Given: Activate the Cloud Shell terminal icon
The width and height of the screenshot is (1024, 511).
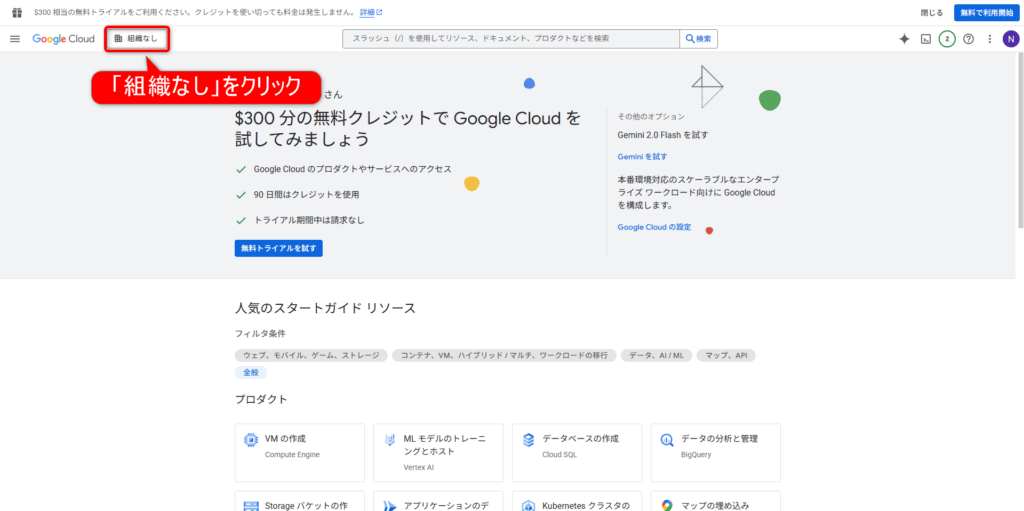Looking at the screenshot, I should tap(926, 39).
